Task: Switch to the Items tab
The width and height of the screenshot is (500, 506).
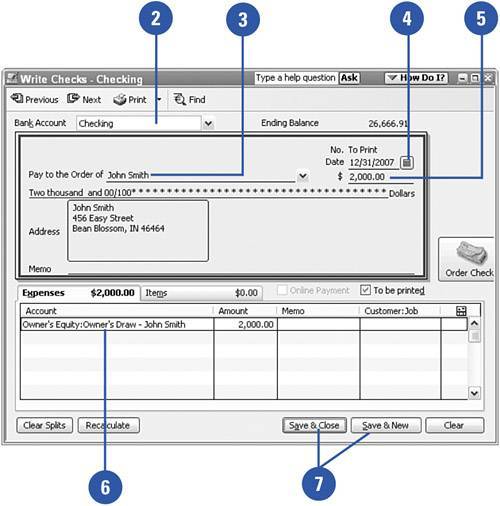Action: point(201,293)
